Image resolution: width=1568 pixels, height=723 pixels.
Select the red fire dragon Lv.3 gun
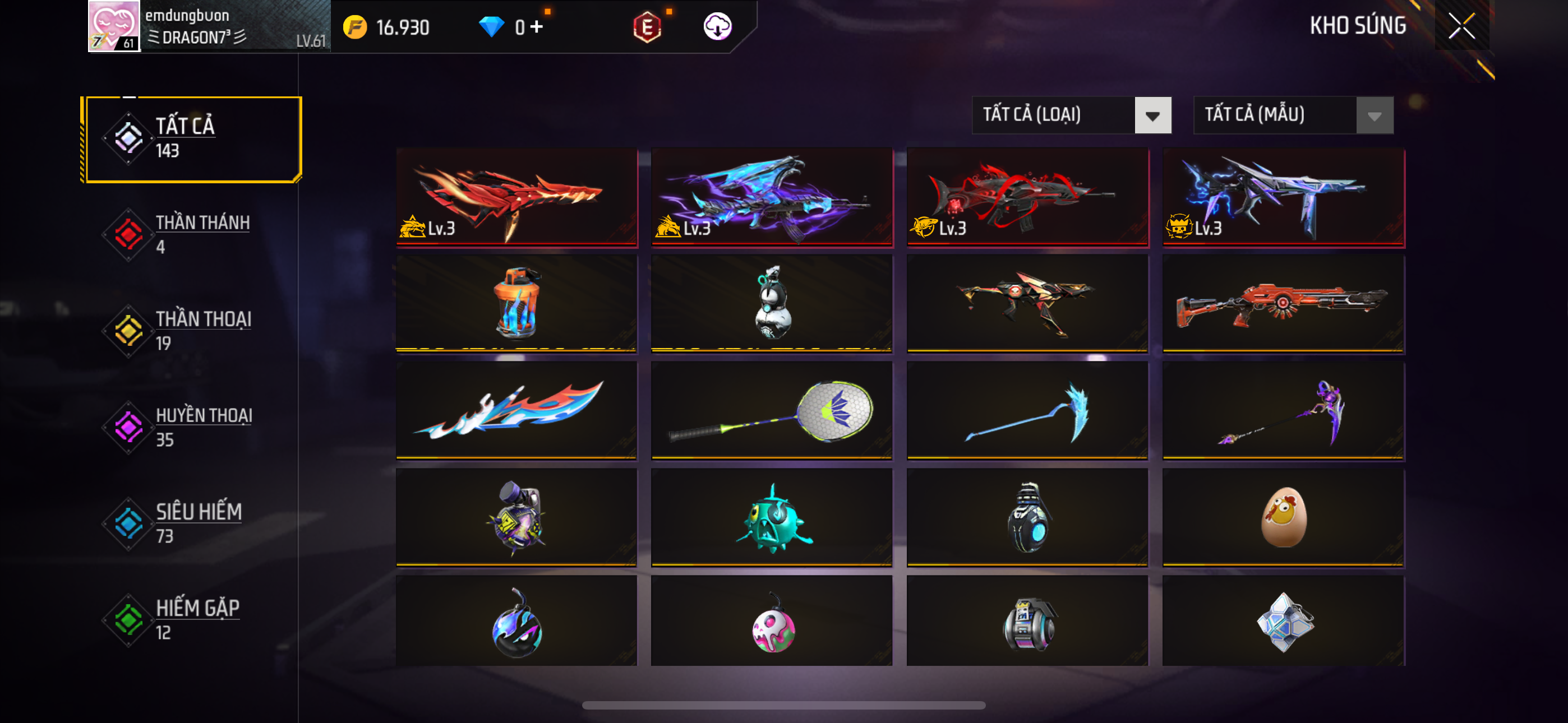(516, 197)
